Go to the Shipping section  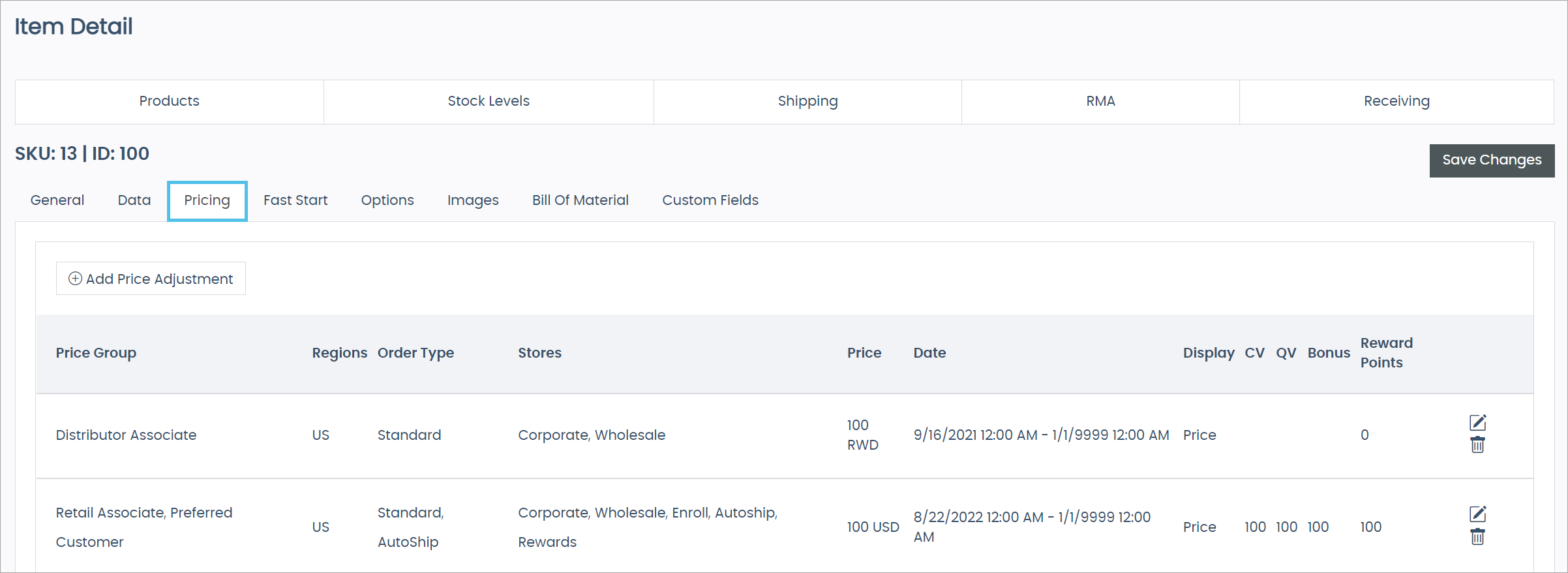tap(807, 101)
